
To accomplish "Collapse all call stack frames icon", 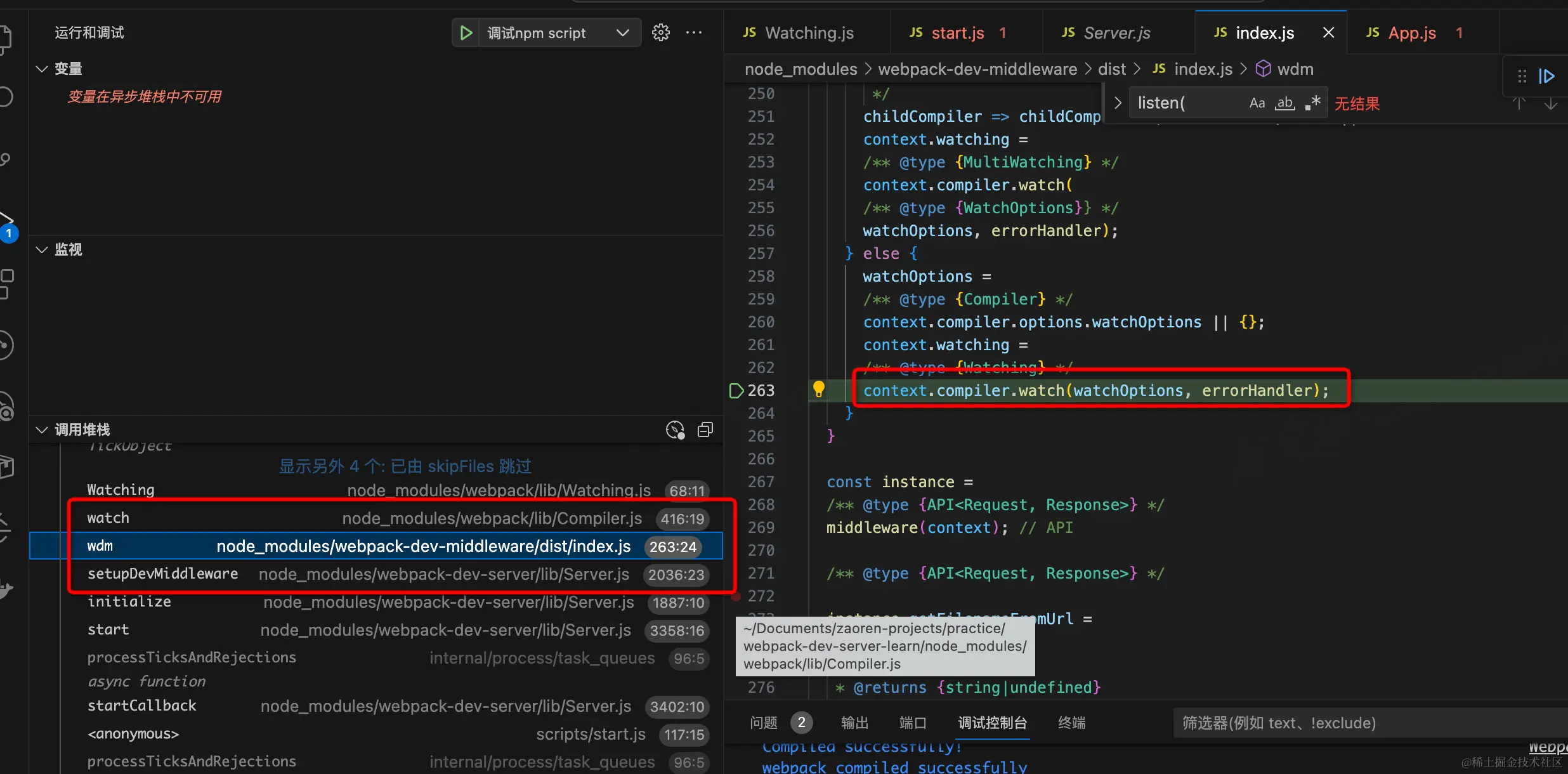I will tap(705, 430).
